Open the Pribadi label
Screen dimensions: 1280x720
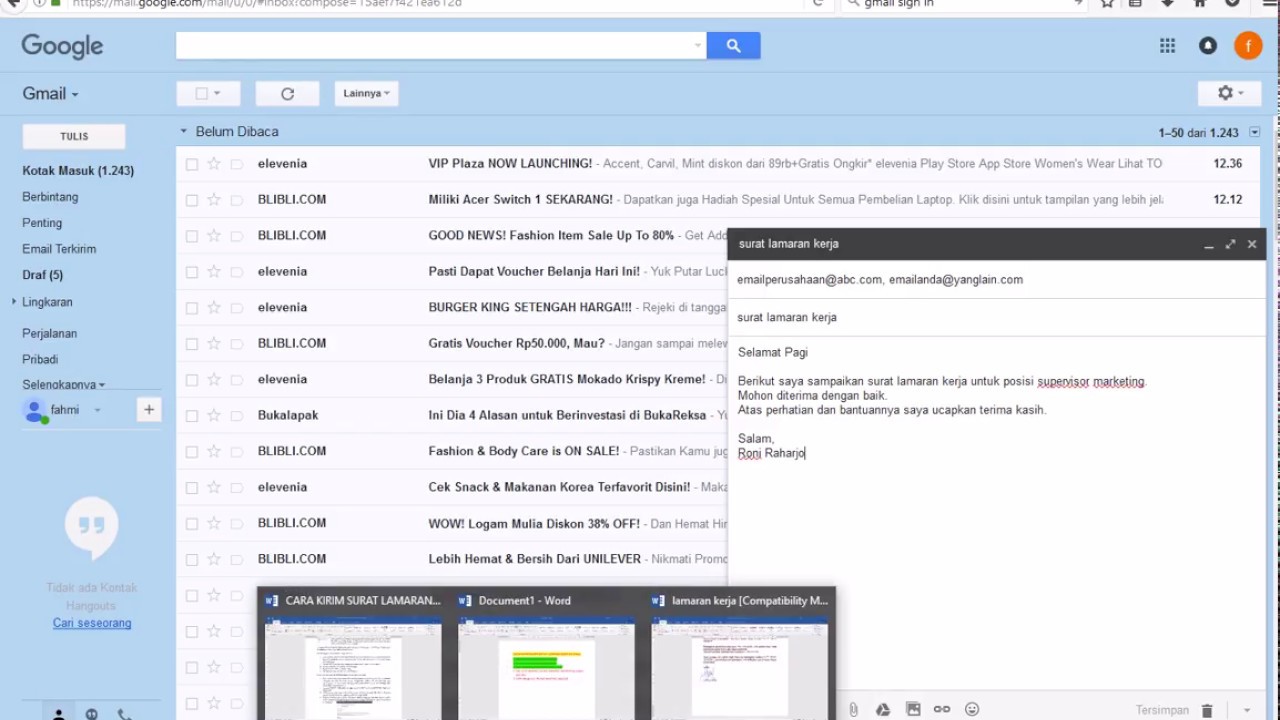click(40, 359)
